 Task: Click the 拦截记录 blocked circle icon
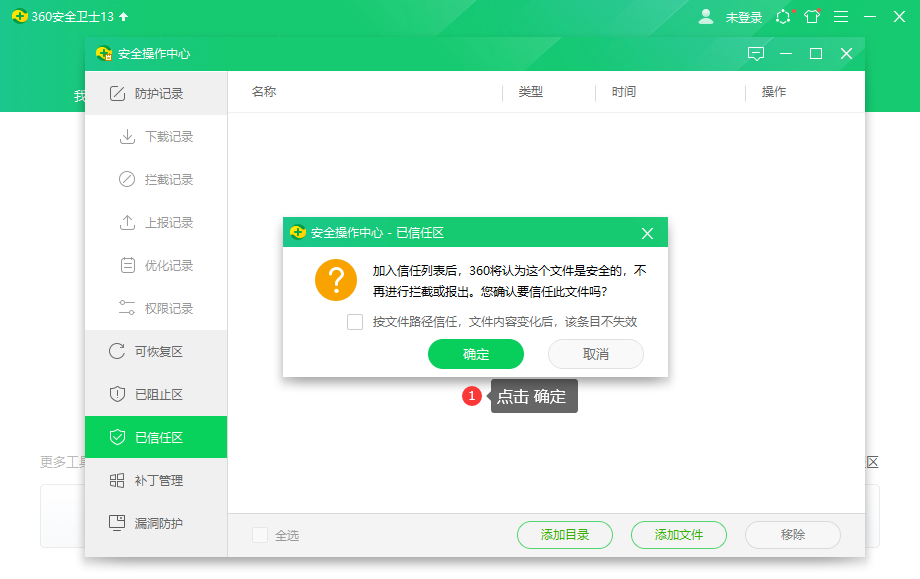(127, 180)
